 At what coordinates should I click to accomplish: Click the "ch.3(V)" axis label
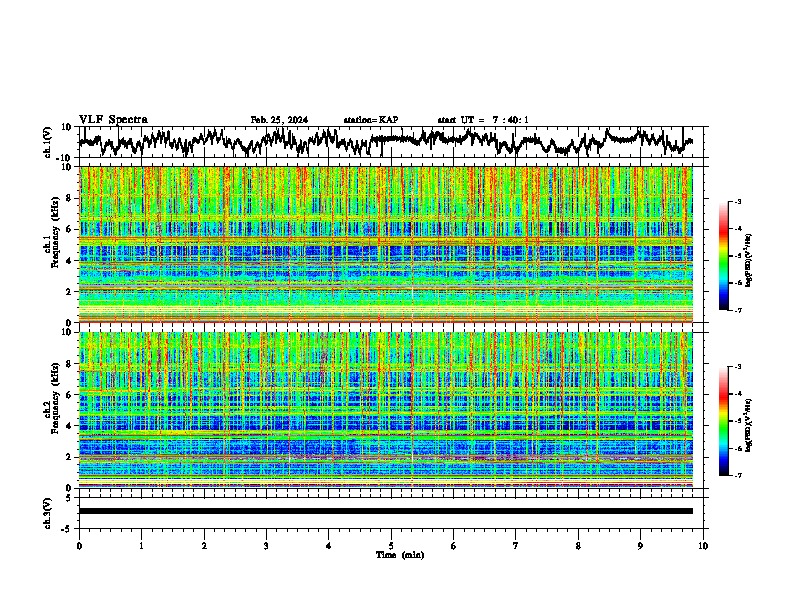point(48,513)
